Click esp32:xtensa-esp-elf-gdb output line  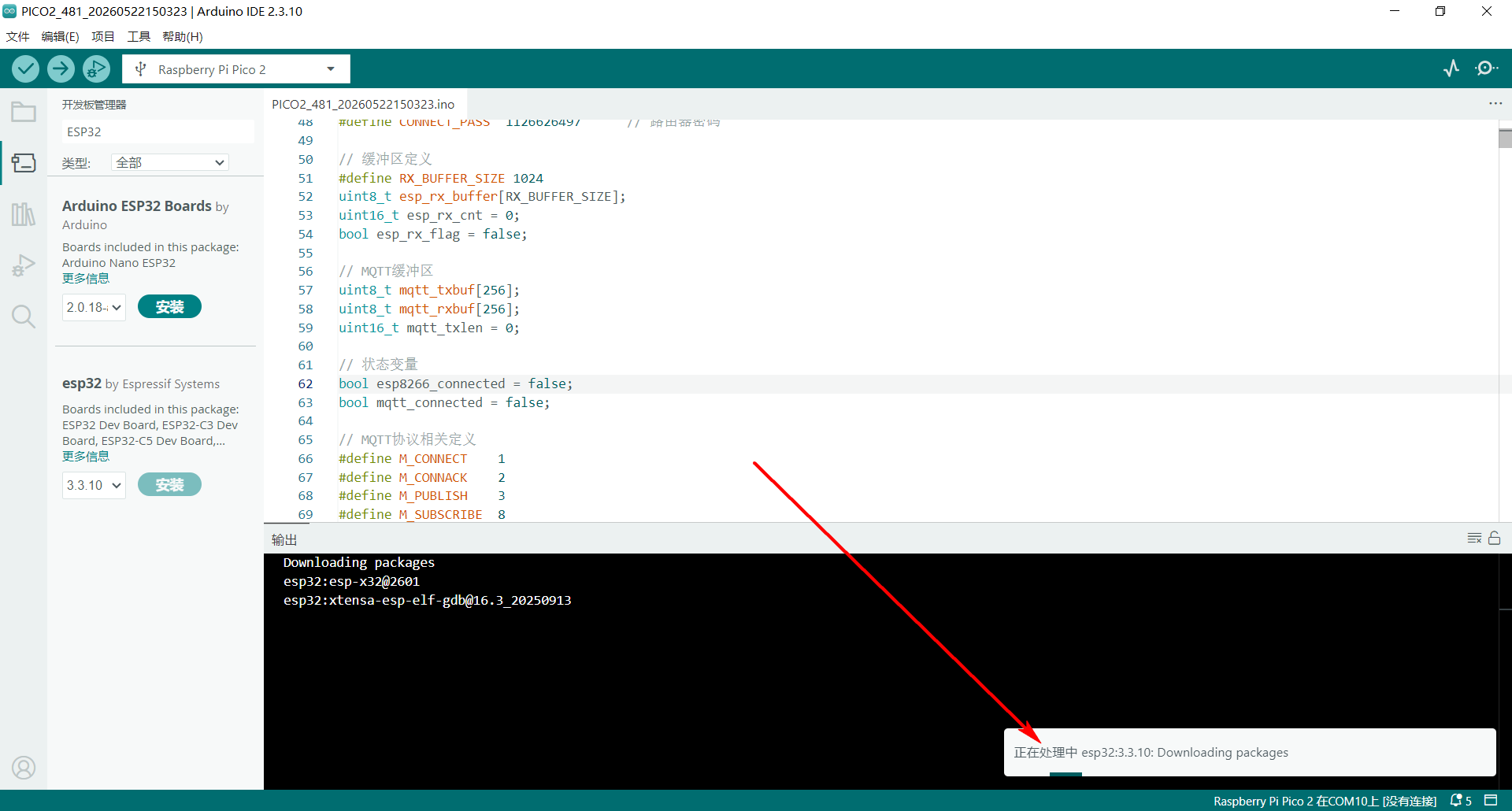pyautogui.click(x=428, y=600)
